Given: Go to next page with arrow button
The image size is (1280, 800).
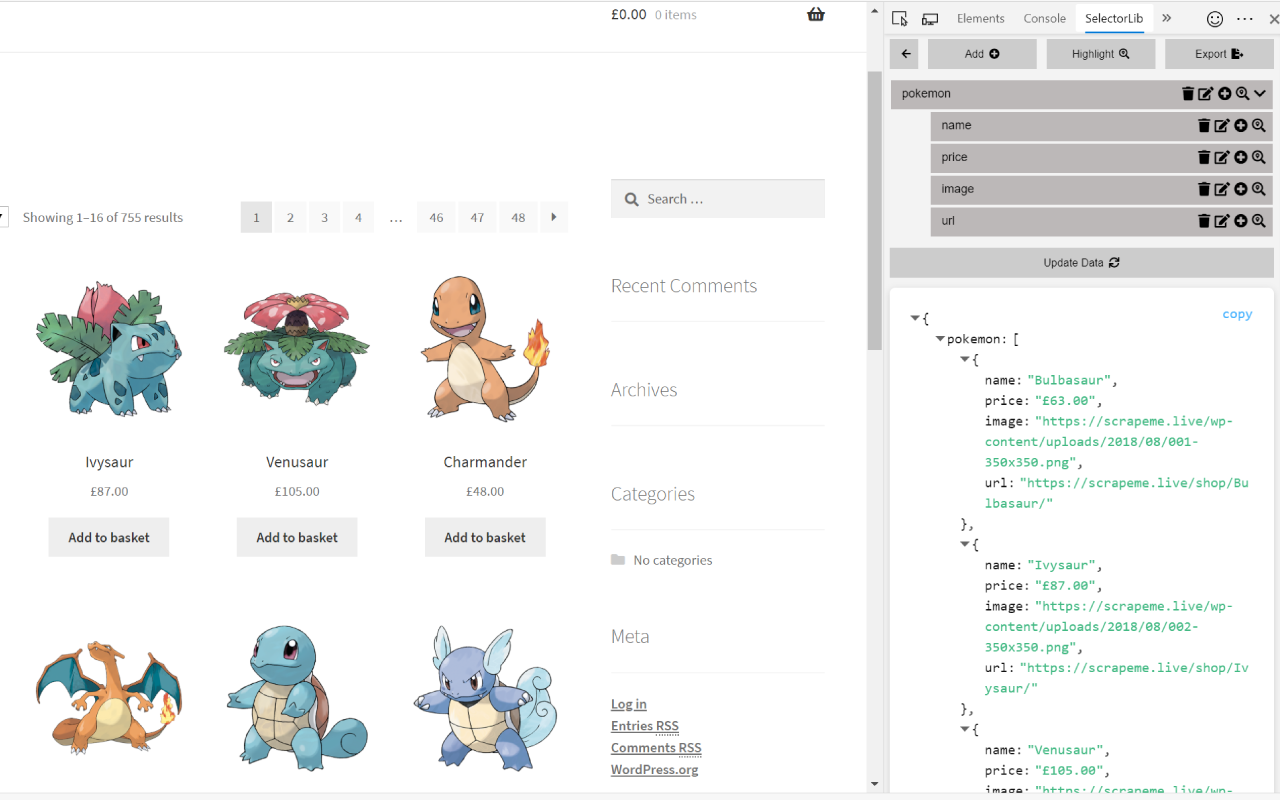Looking at the screenshot, I should (x=554, y=217).
